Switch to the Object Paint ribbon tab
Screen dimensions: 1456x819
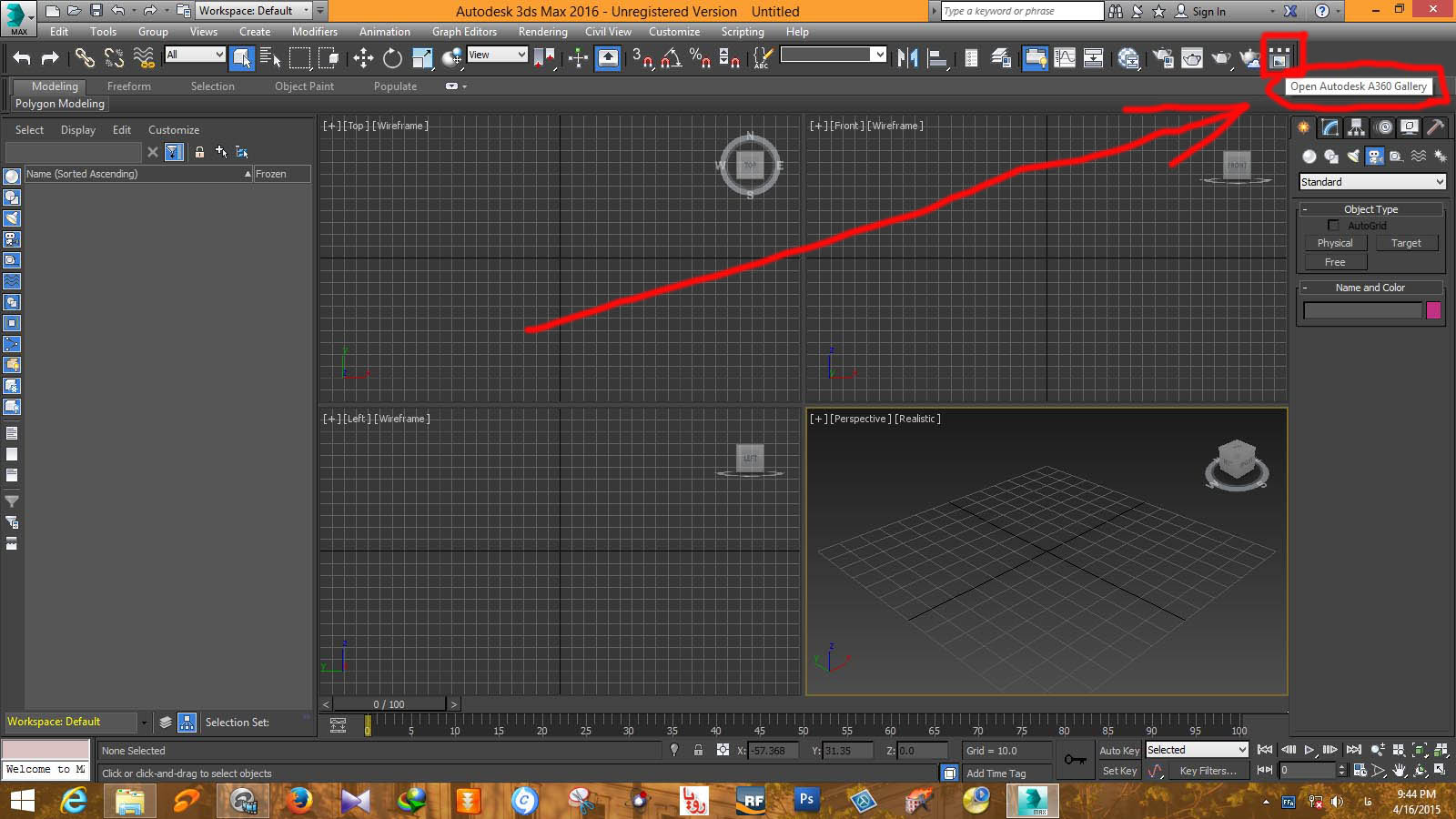pyautogui.click(x=304, y=86)
